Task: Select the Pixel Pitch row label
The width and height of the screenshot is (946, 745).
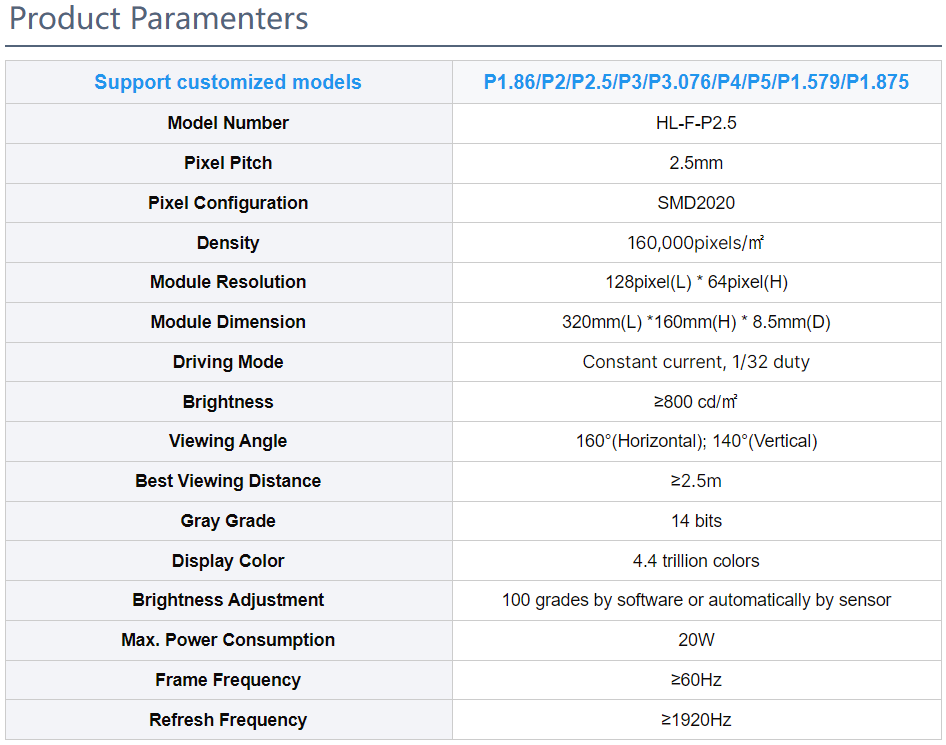Action: [228, 163]
